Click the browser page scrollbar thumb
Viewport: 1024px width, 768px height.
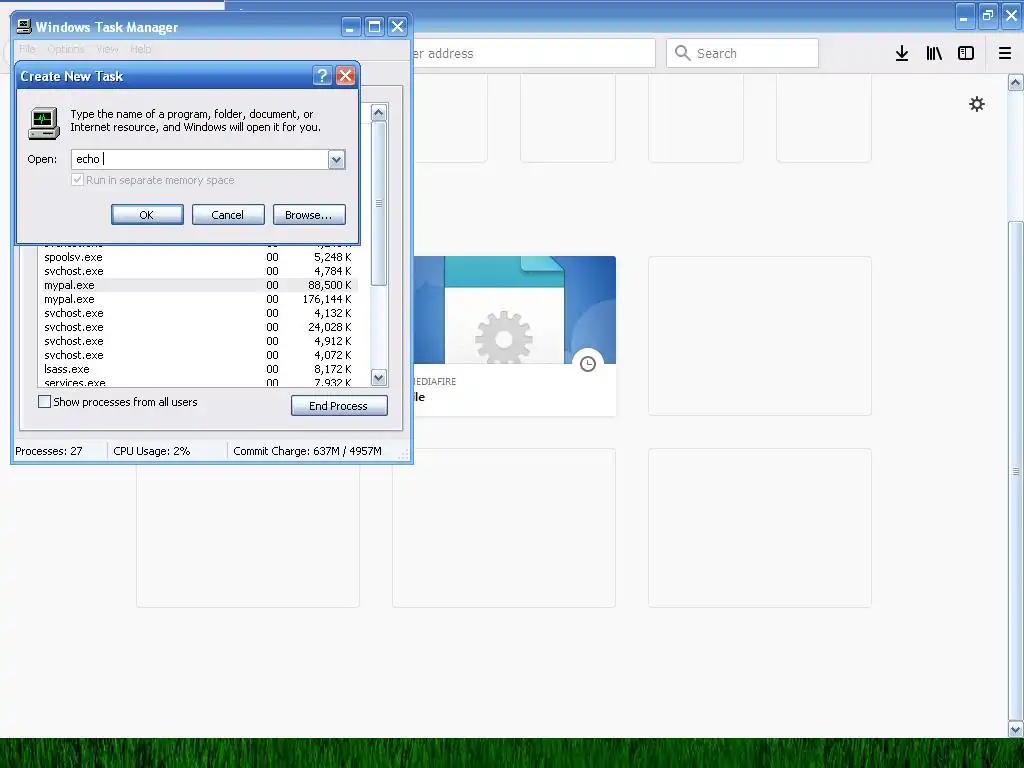[x=1016, y=470]
